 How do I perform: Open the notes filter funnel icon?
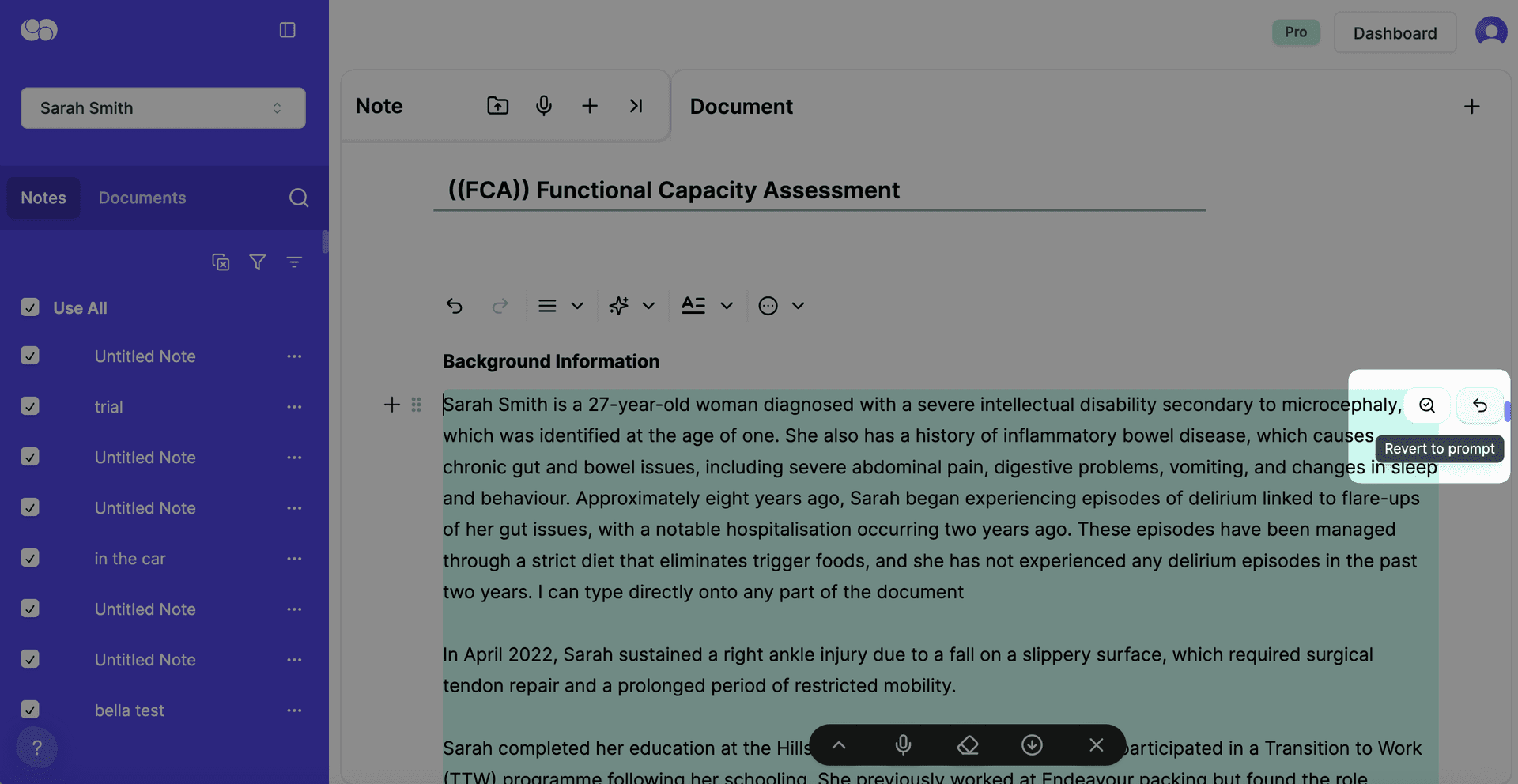[258, 262]
